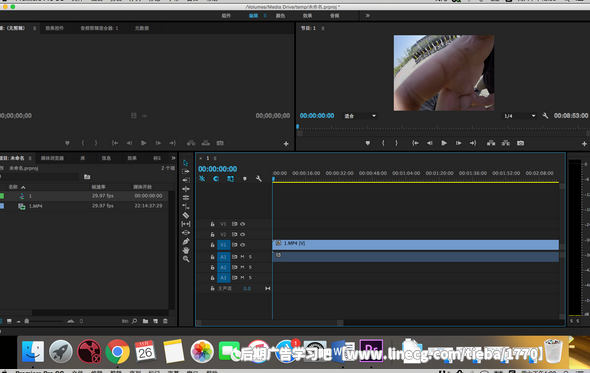Go to Out point in Program monitor
The height and width of the screenshot is (373, 590).
473,143
